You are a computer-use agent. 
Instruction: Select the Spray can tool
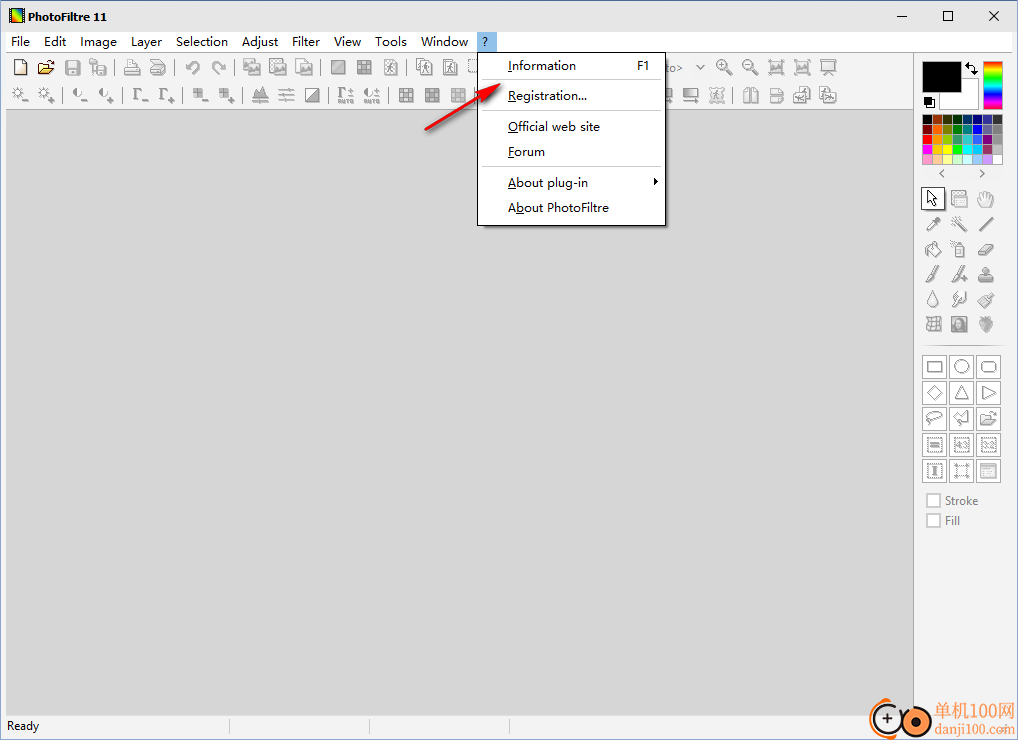tap(959, 249)
